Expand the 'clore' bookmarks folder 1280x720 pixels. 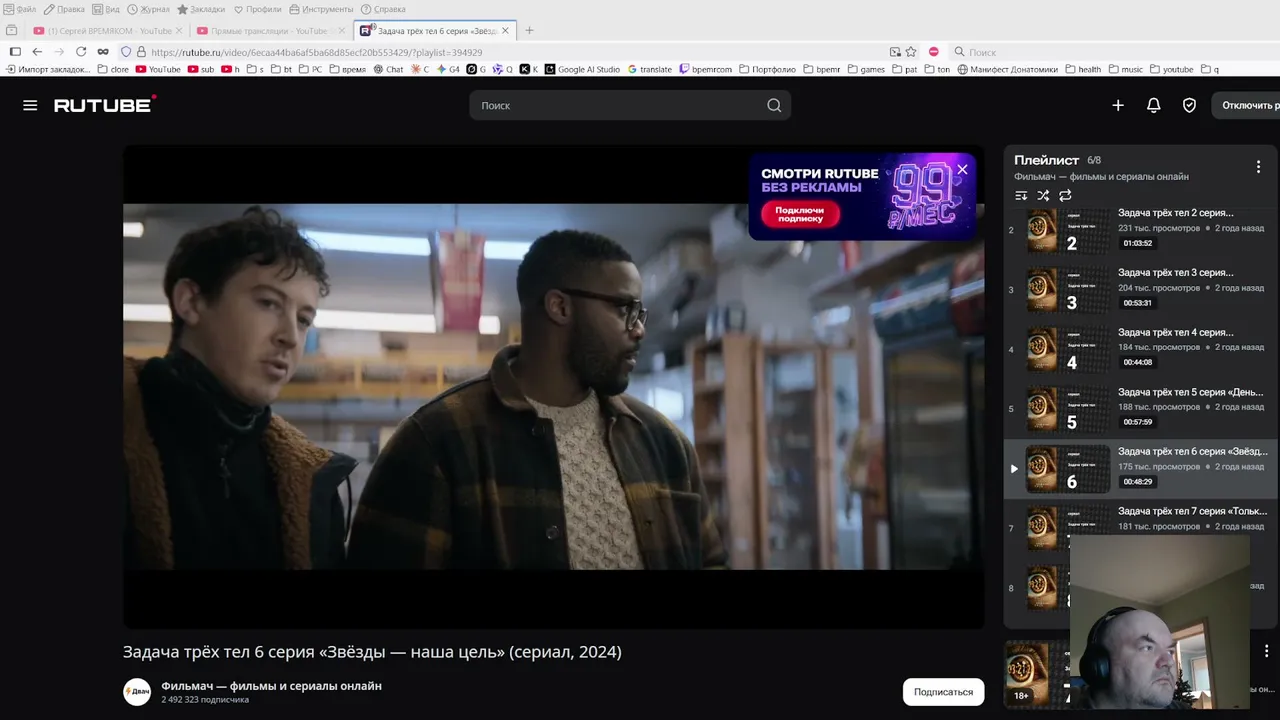112,70
